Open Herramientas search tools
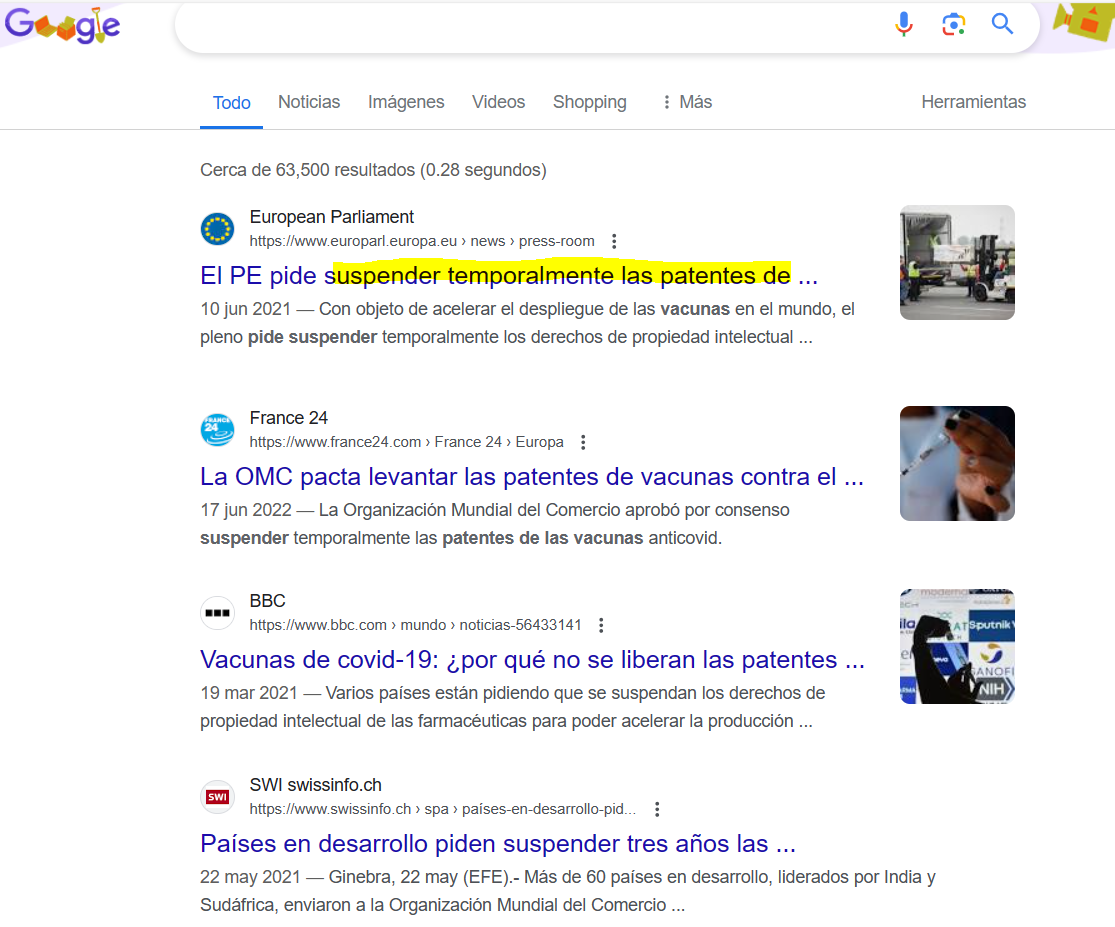Viewport: 1115px width, 927px height. [973, 102]
